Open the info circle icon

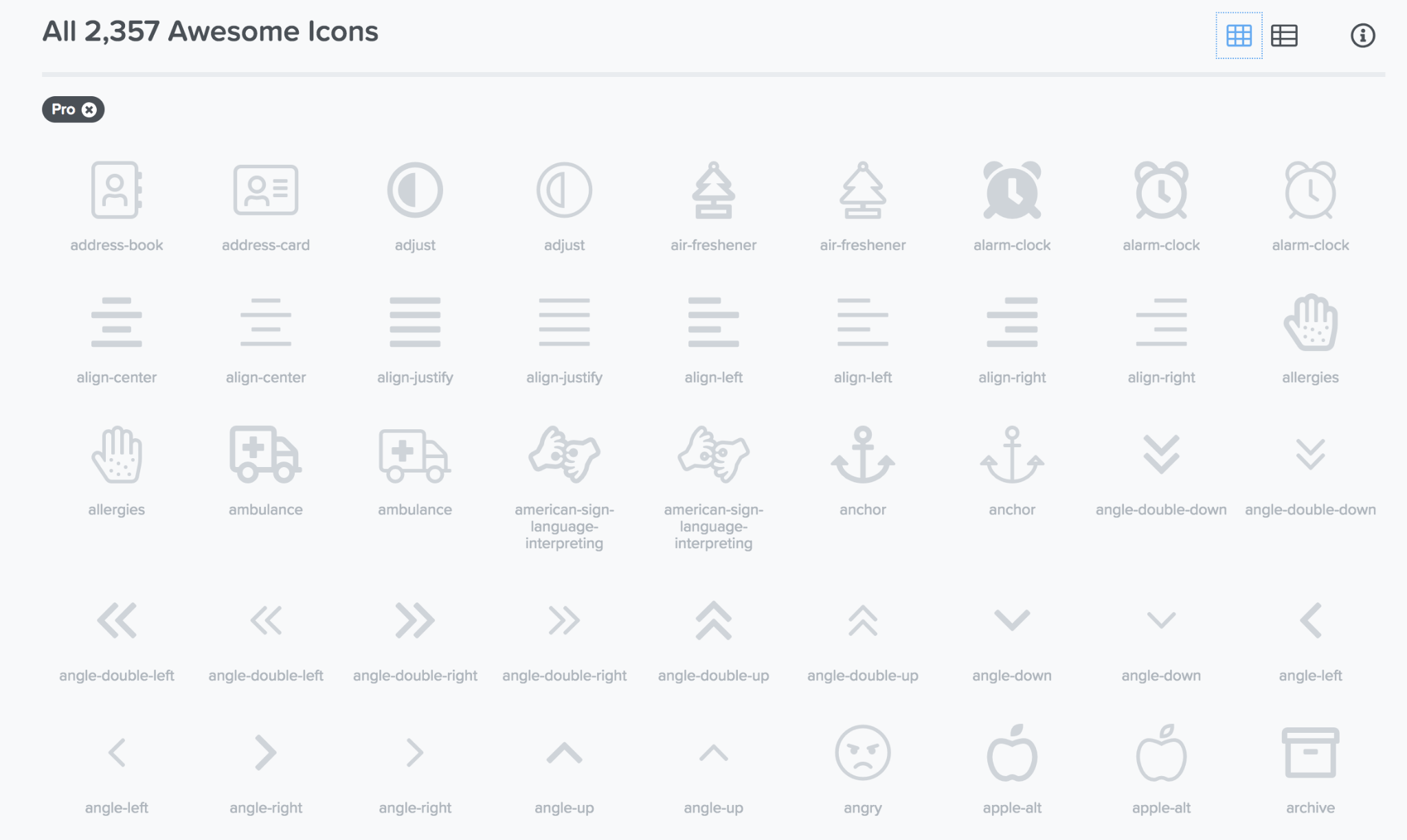[x=1362, y=36]
